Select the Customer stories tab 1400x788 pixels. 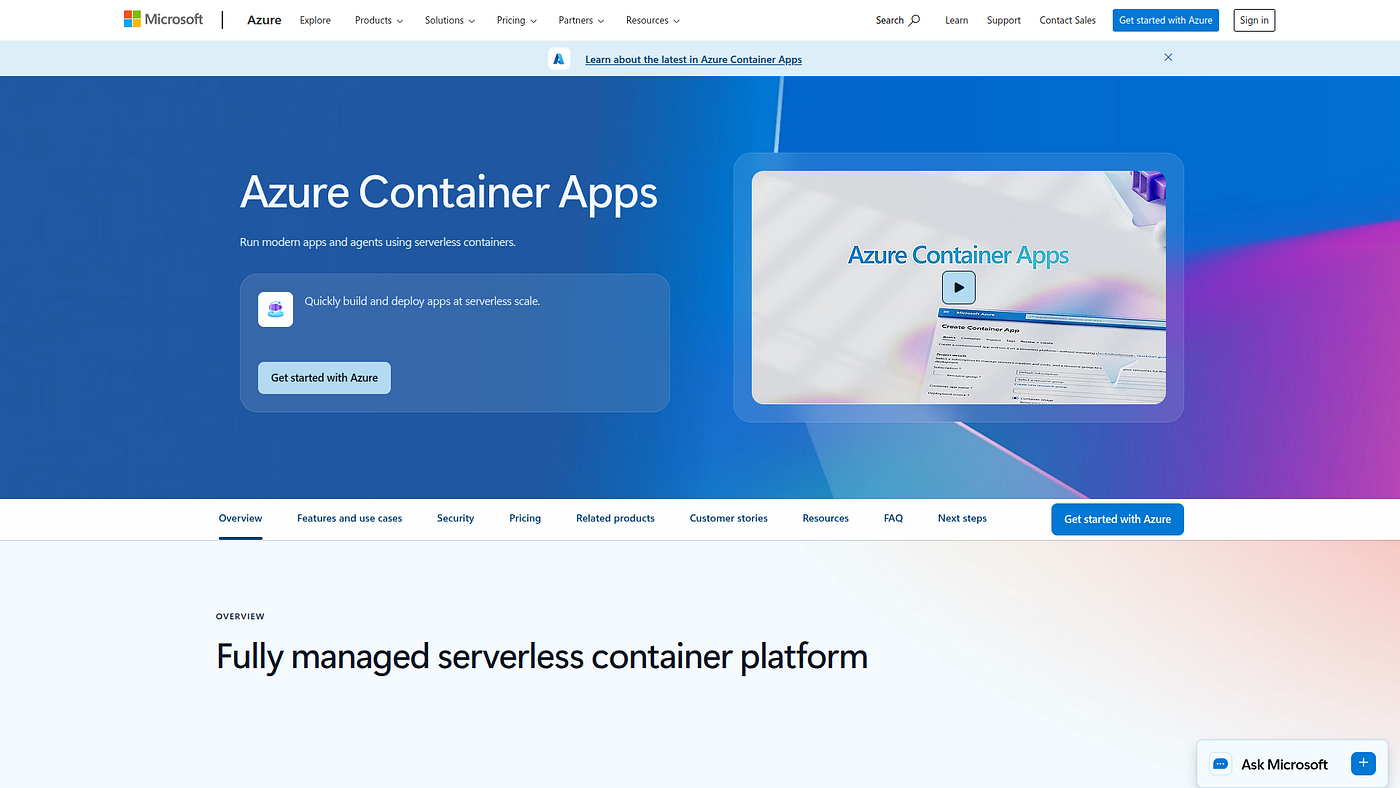(729, 519)
